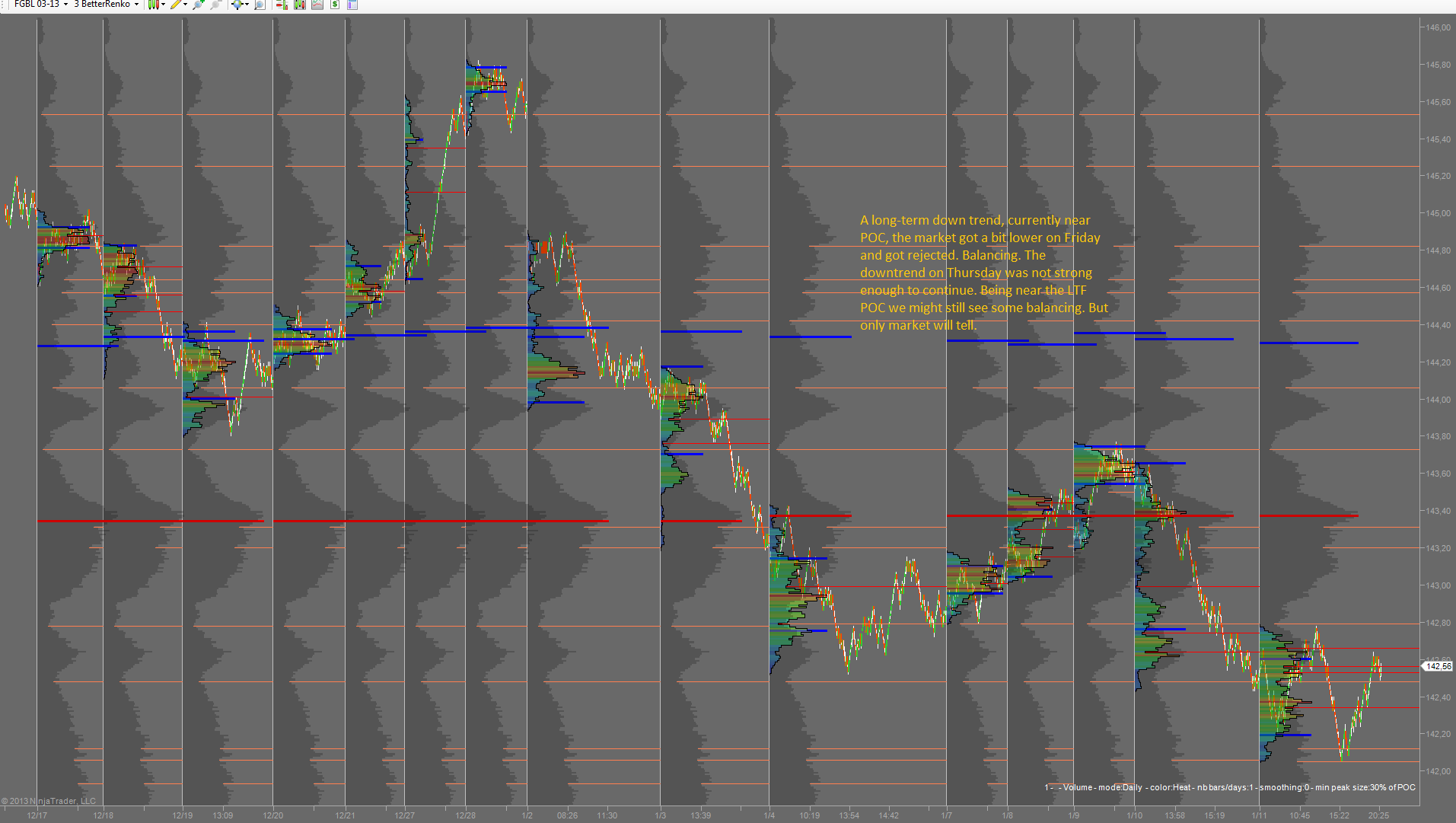The width and height of the screenshot is (1456, 823).
Task: Click the zoom frame magnifier icon
Action: pyautogui.click(x=260, y=5)
